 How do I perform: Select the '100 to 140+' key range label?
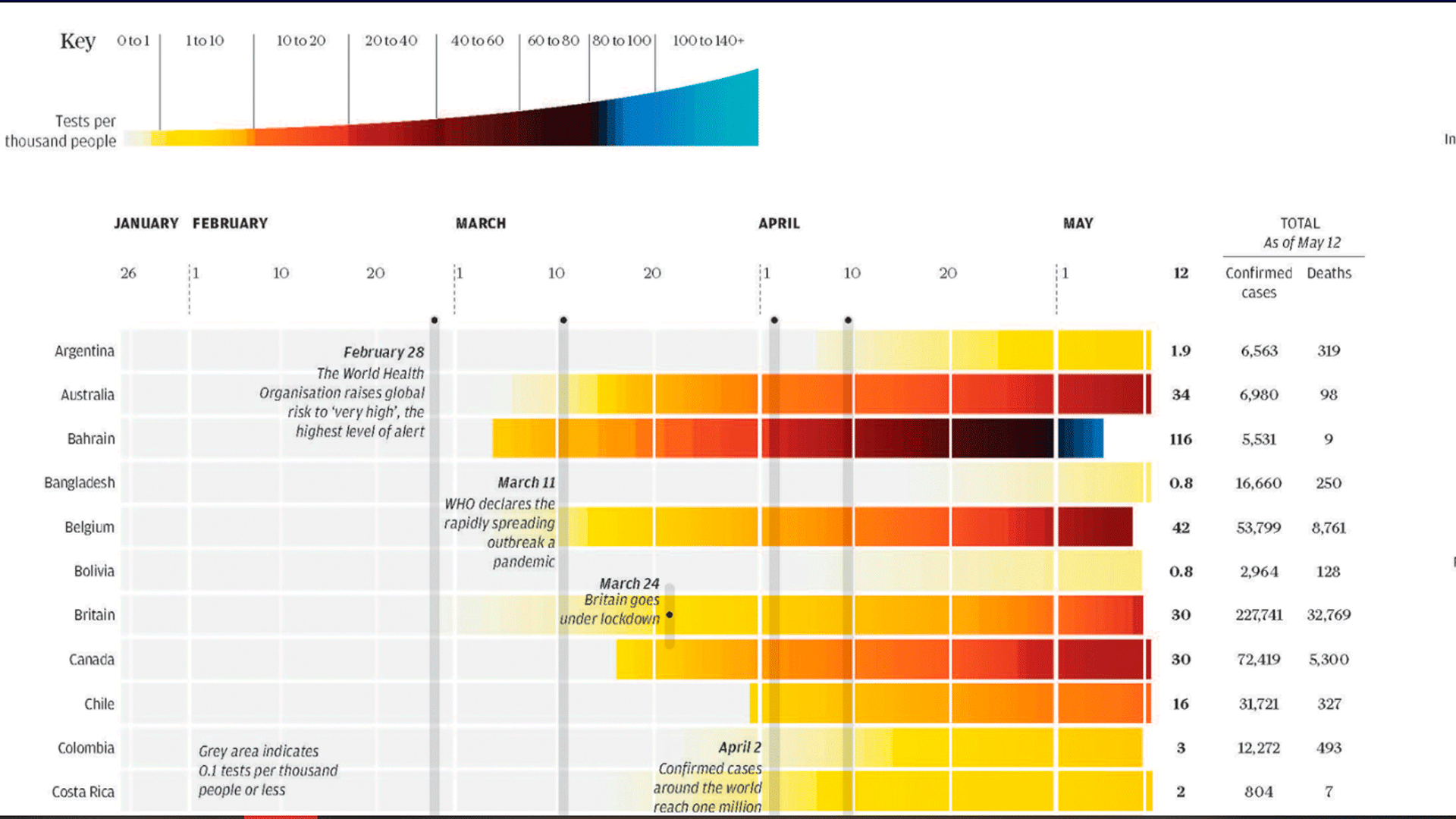click(708, 41)
